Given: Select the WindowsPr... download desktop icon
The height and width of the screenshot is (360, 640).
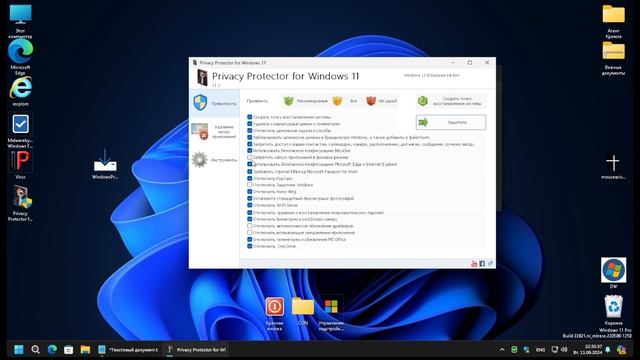Looking at the screenshot, I should pos(105,164).
